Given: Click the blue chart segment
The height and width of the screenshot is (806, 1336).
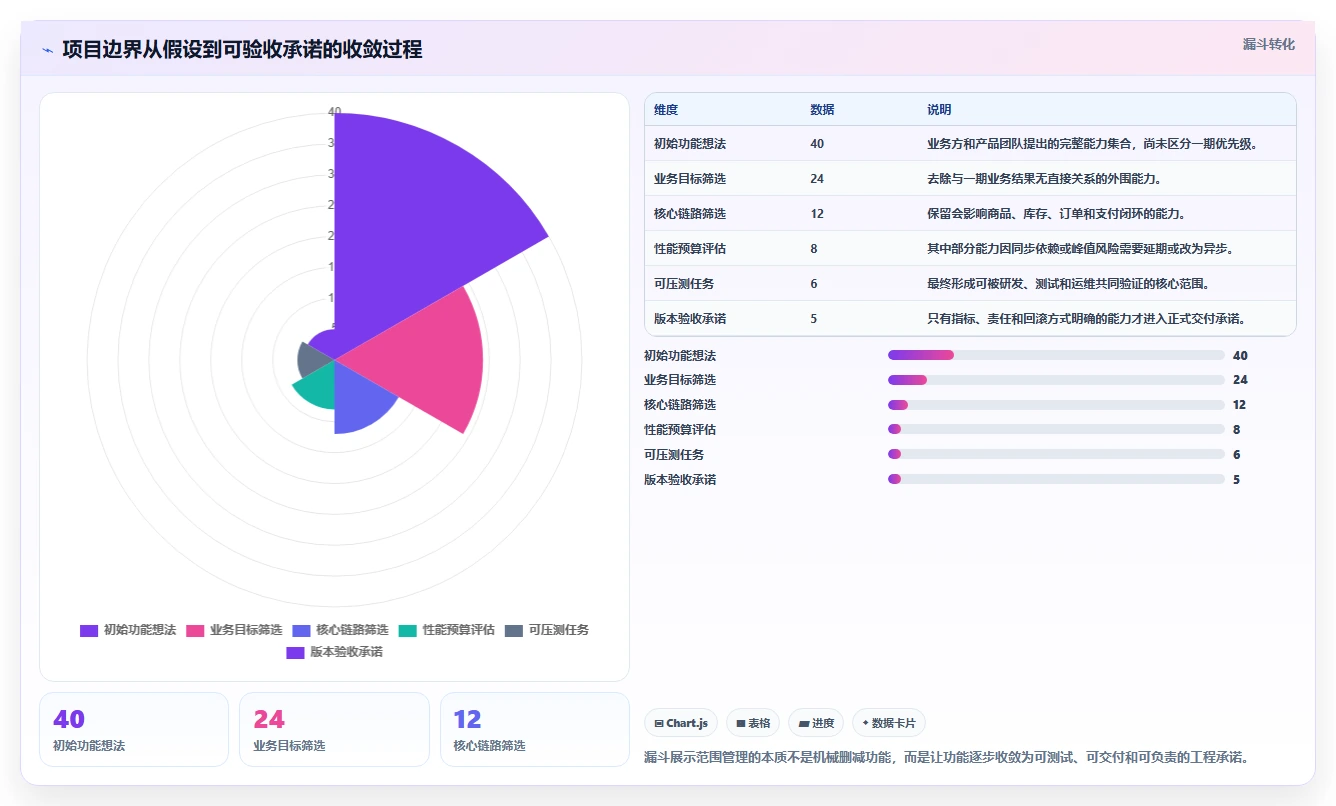Looking at the screenshot, I should [358, 400].
